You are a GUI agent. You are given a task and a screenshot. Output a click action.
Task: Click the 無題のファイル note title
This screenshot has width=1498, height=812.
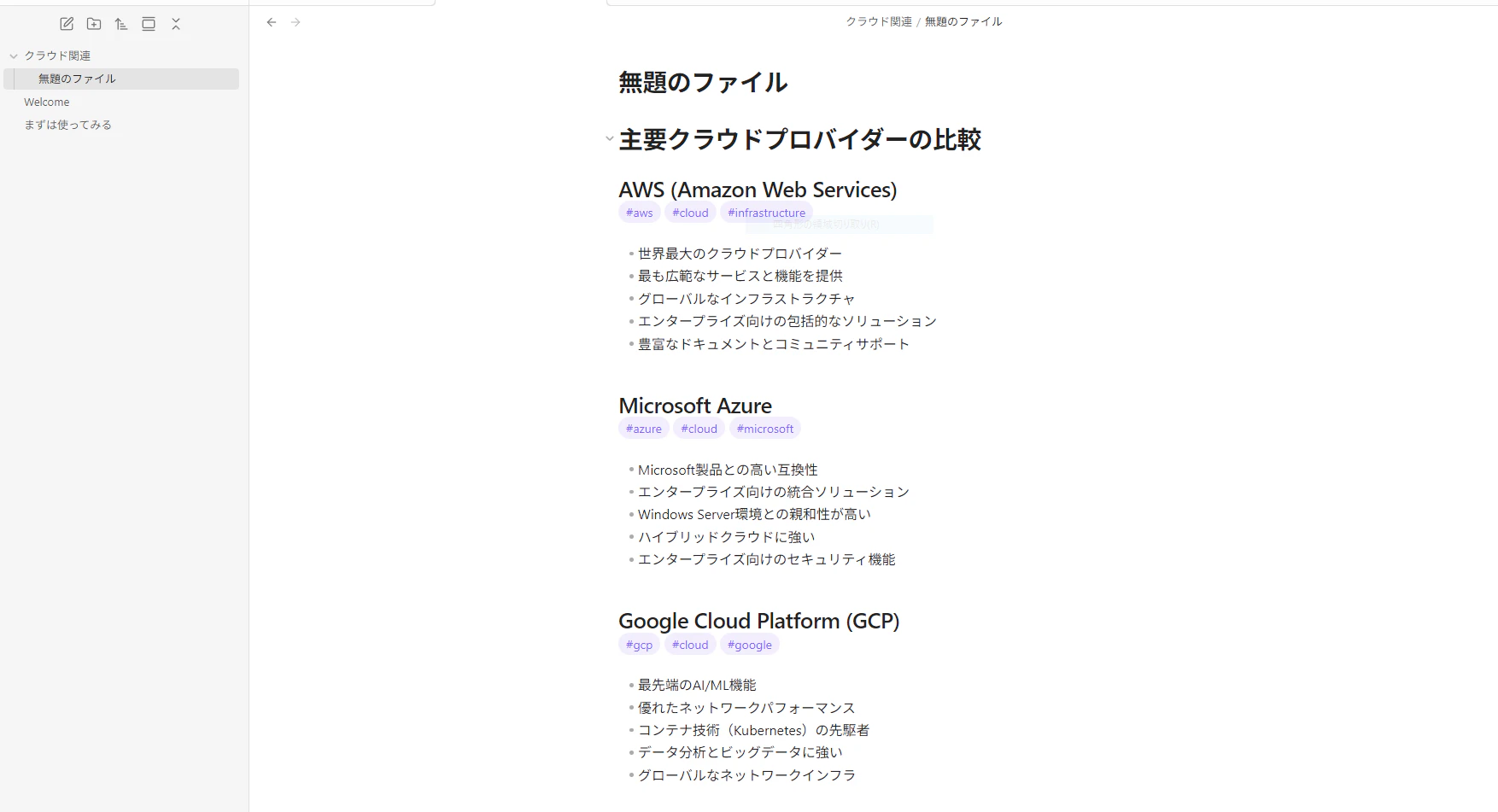703,82
